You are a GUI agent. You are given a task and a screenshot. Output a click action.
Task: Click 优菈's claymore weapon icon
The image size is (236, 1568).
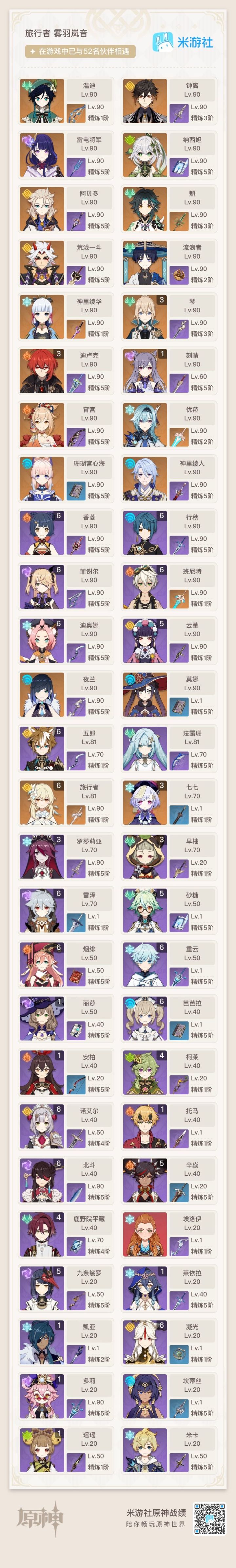click(179, 437)
